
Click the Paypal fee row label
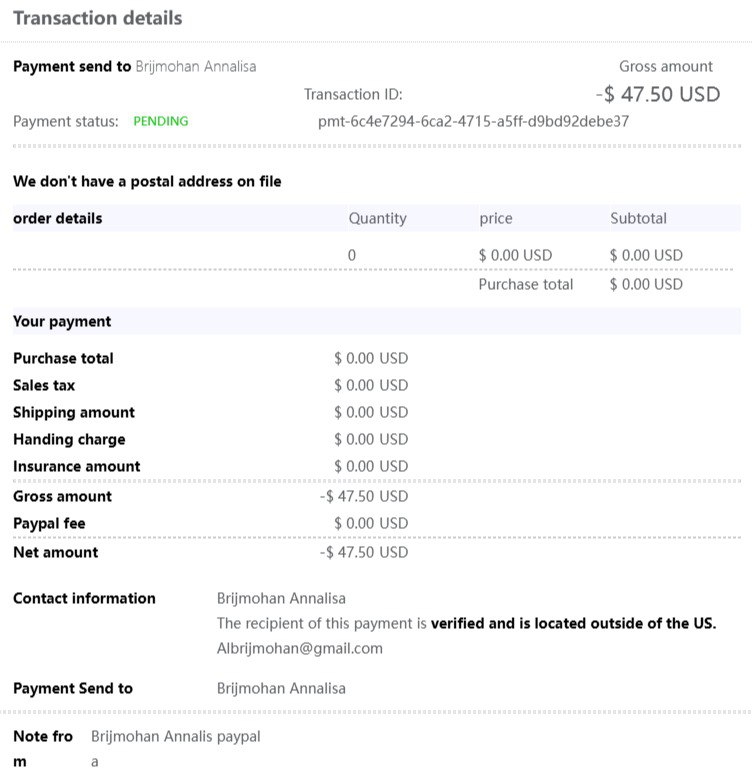click(49, 523)
